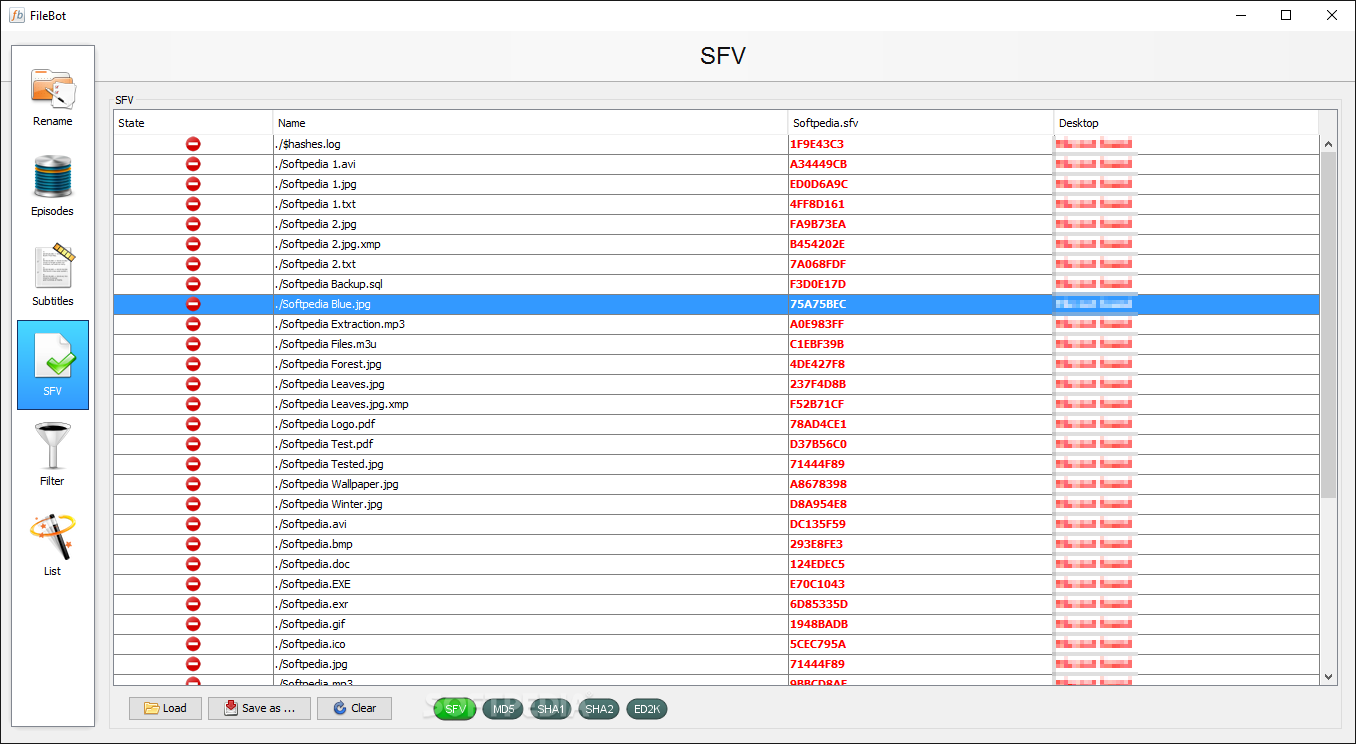Click checksum value 5CEC795A

click(818, 644)
